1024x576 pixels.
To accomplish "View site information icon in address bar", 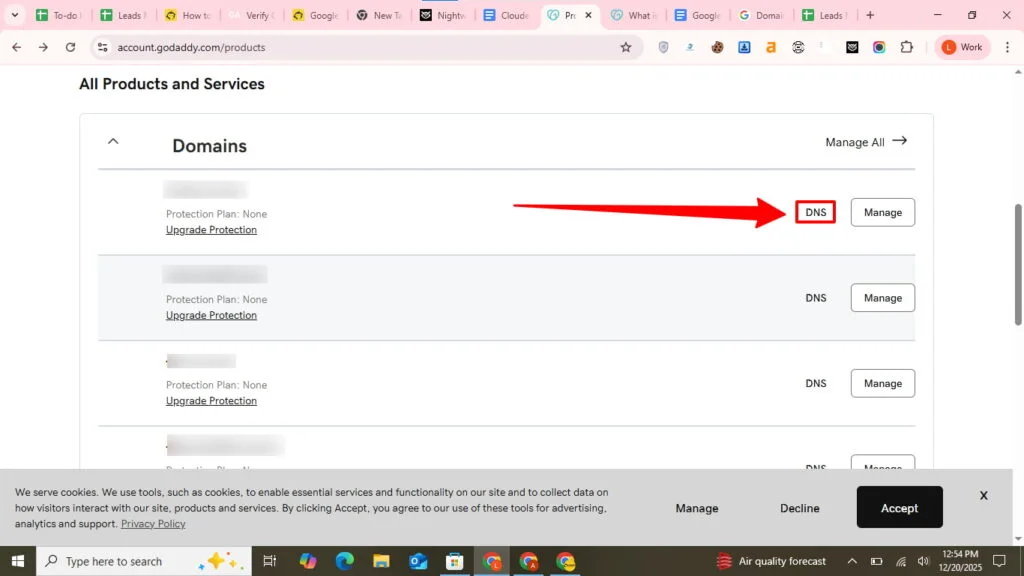I will [103, 47].
